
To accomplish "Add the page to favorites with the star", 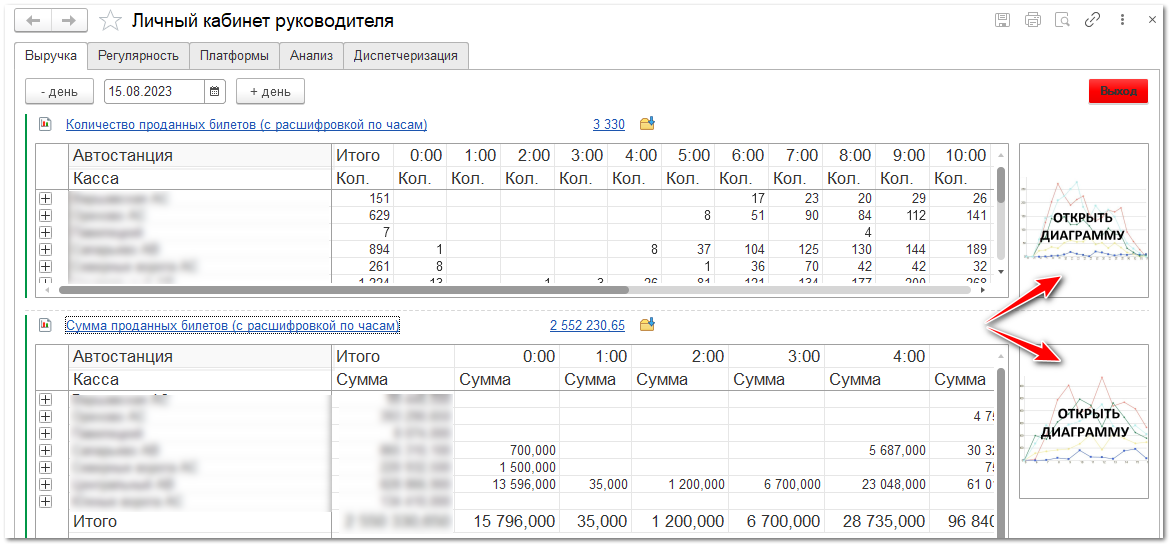I will pos(111,21).
